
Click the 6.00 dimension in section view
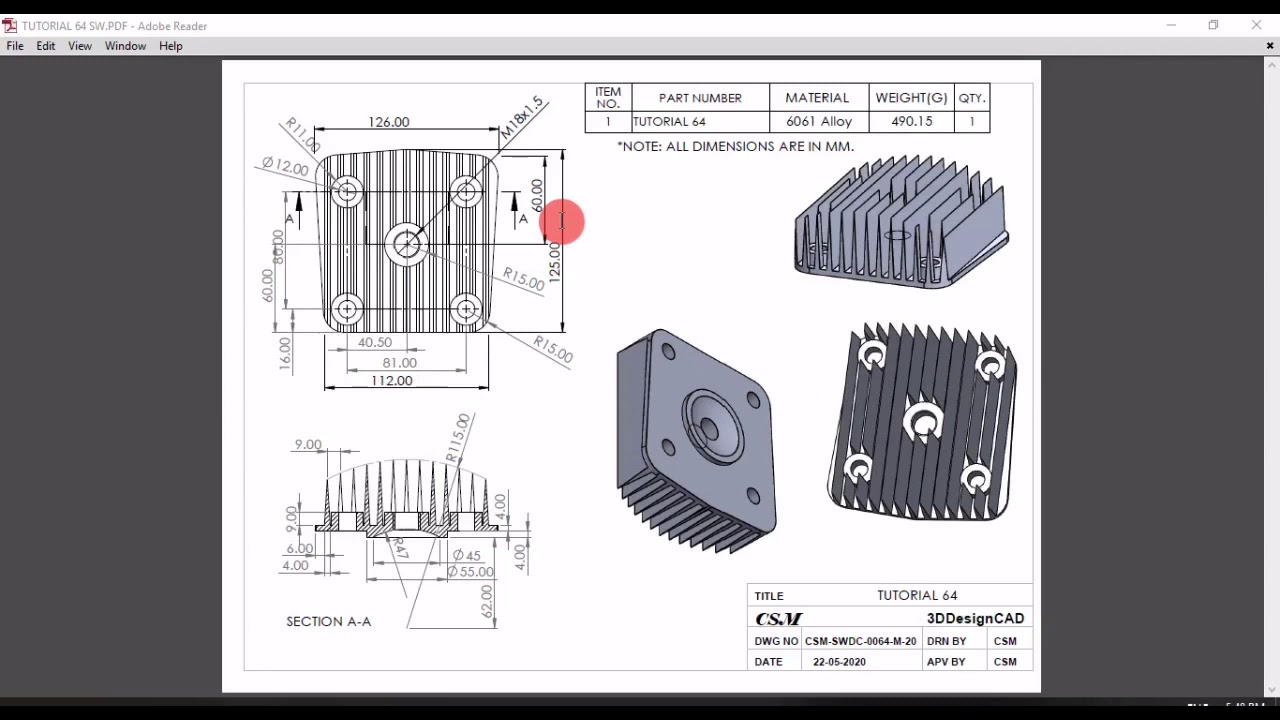pos(300,549)
